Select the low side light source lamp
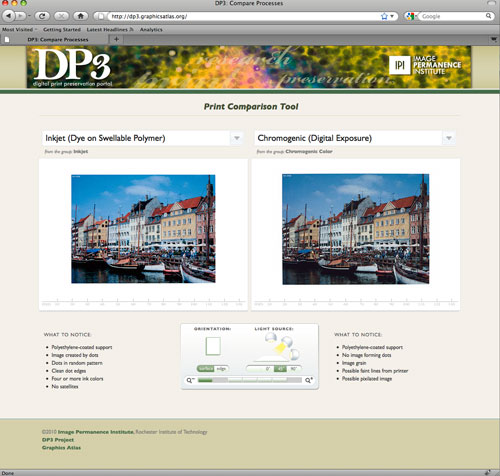500x476 pixels. 294,354
